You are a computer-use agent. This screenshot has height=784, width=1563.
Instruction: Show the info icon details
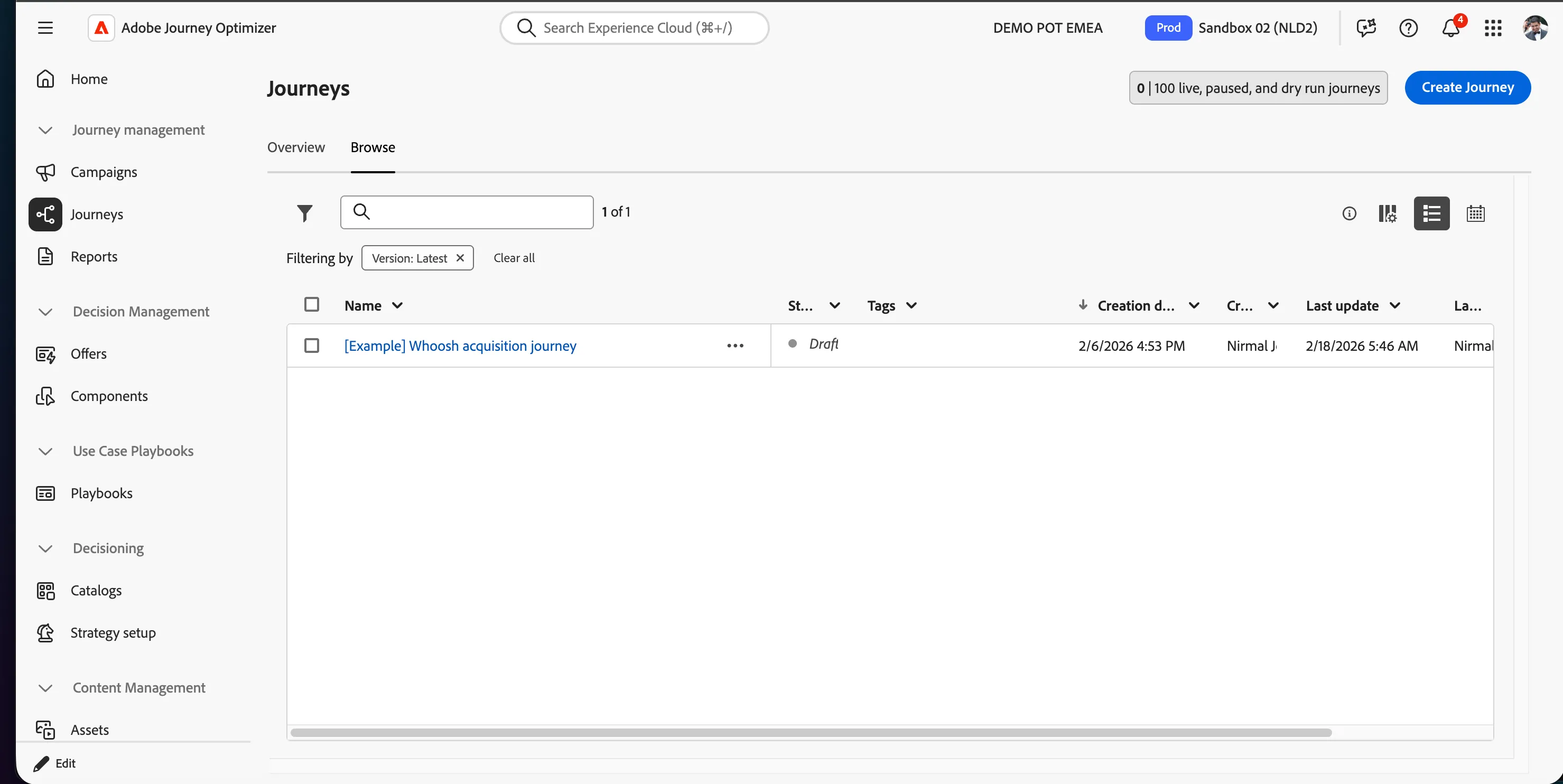(1349, 213)
